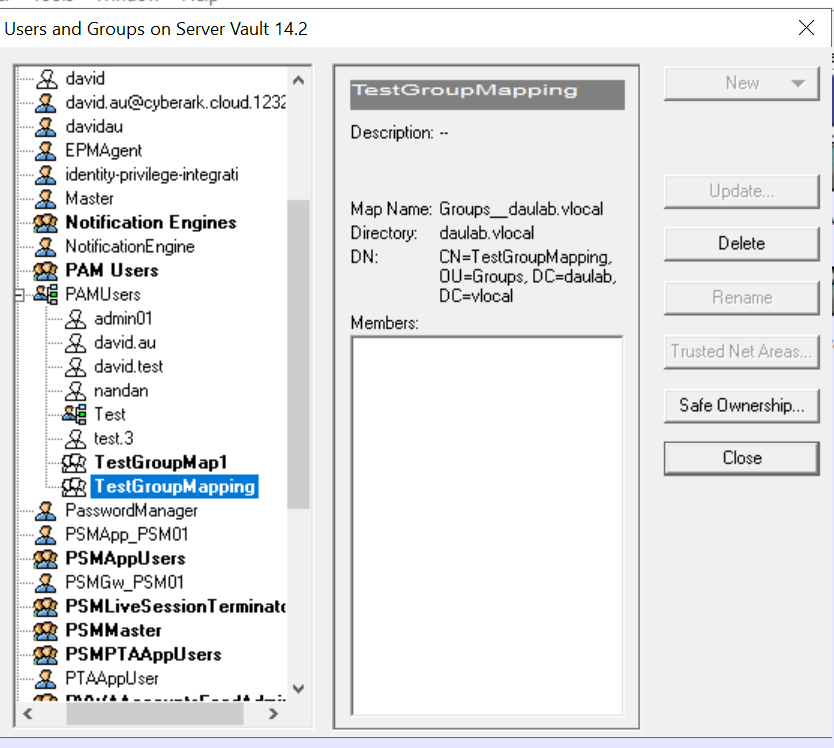Click the Delete button

(x=741, y=244)
